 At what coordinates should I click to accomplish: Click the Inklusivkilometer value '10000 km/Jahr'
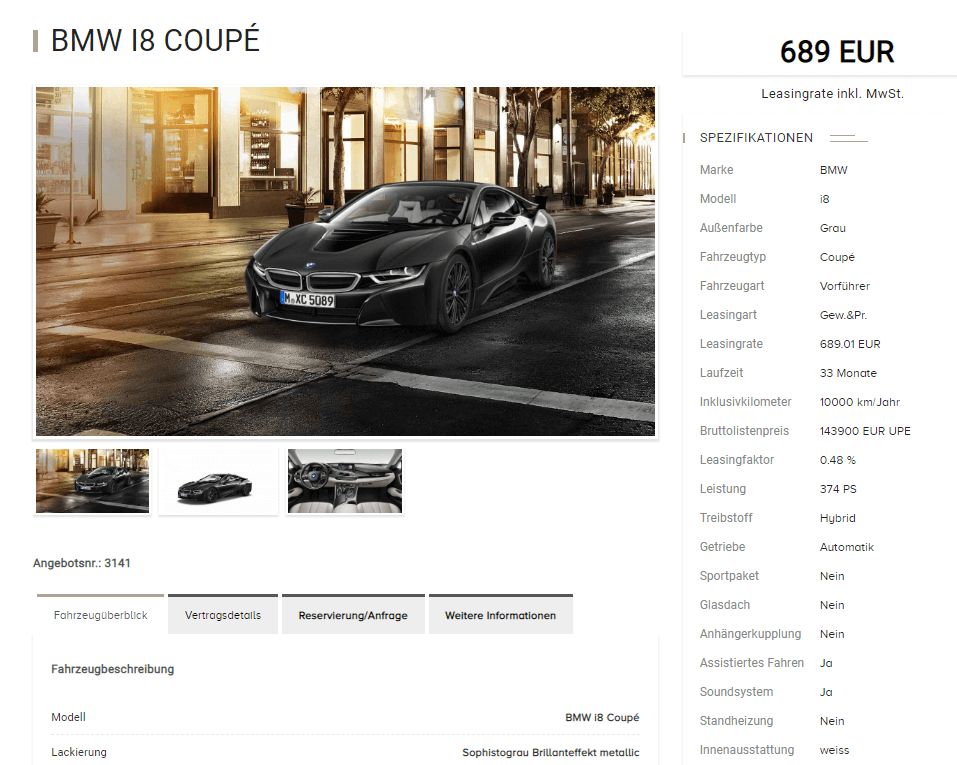[x=859, y=402]
